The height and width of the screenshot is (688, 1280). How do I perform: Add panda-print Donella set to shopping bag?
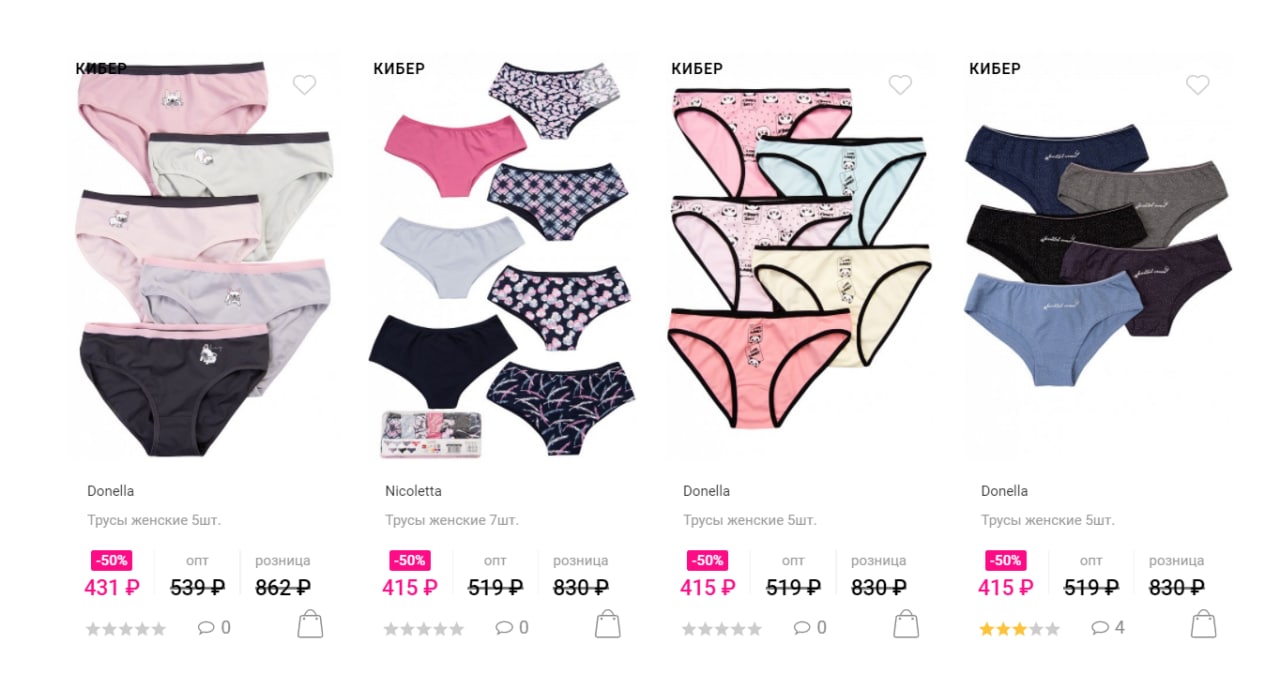[x=906, y=624]
